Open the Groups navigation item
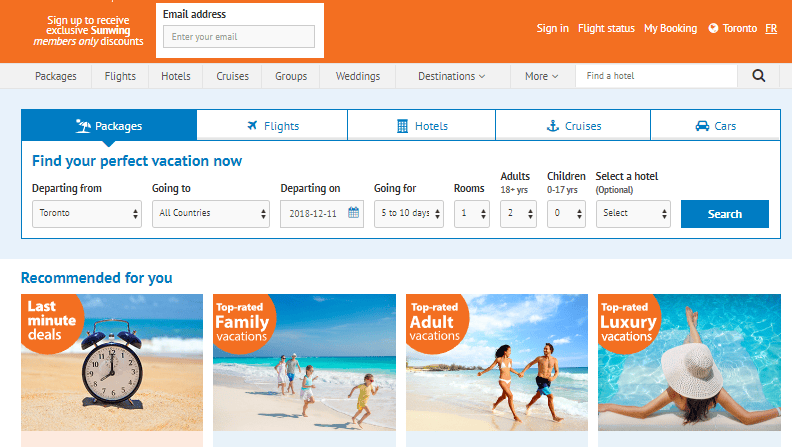The width and height of the screenshot is (792, 447). (291, 76)
